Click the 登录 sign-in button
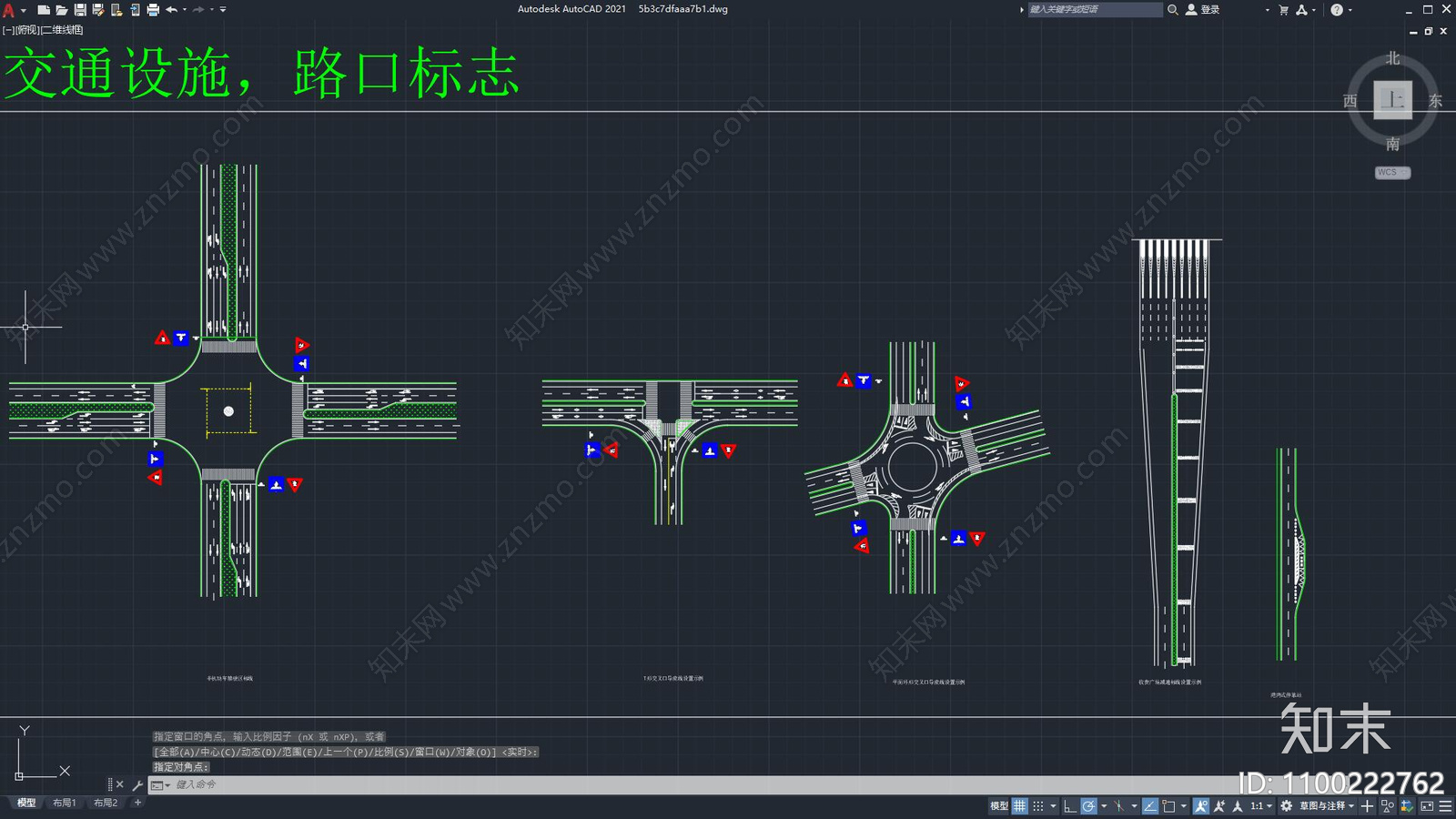 (x=1202, y=9)
